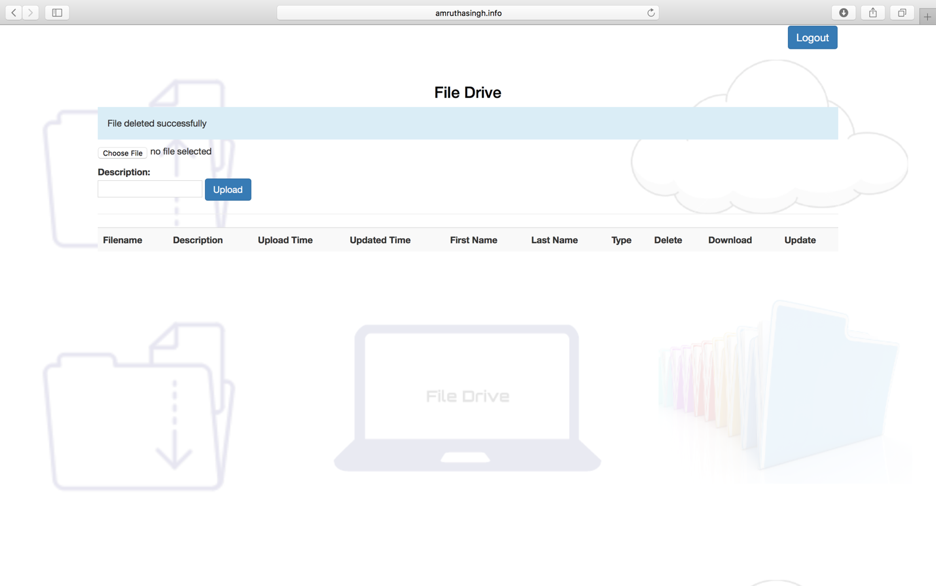Show the Safari sidebar
The height and width of the screenshot is (586, 936).
[x=57, y=13]
